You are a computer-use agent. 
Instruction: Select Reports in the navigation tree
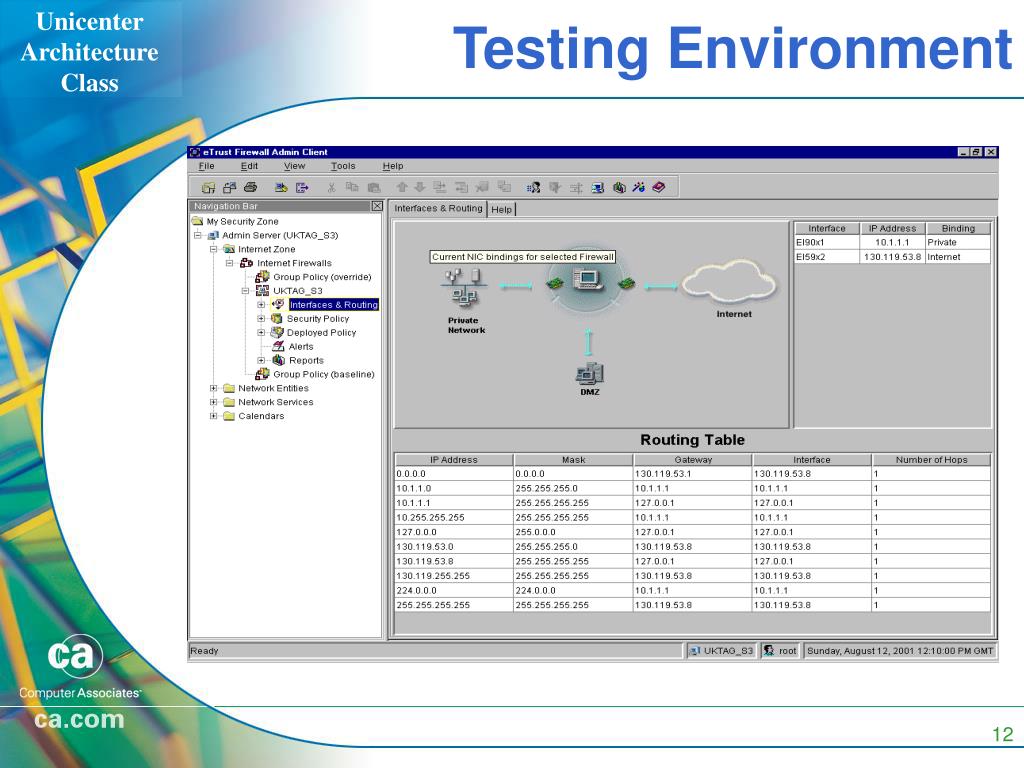click(306, 360)
